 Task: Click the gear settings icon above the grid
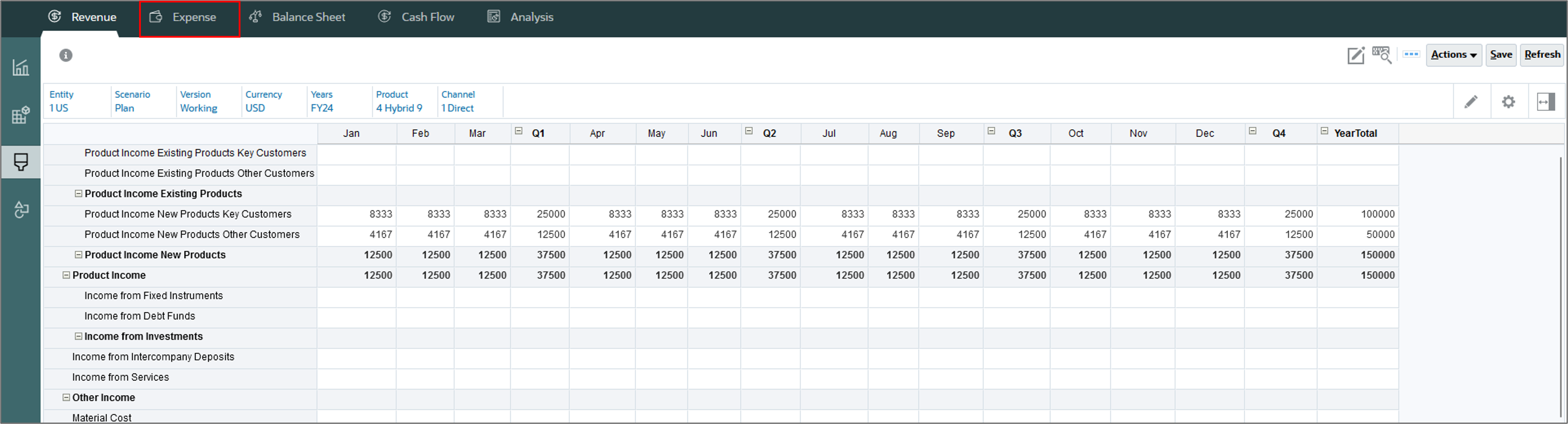pyautogui.click(x=1509, y=102)
